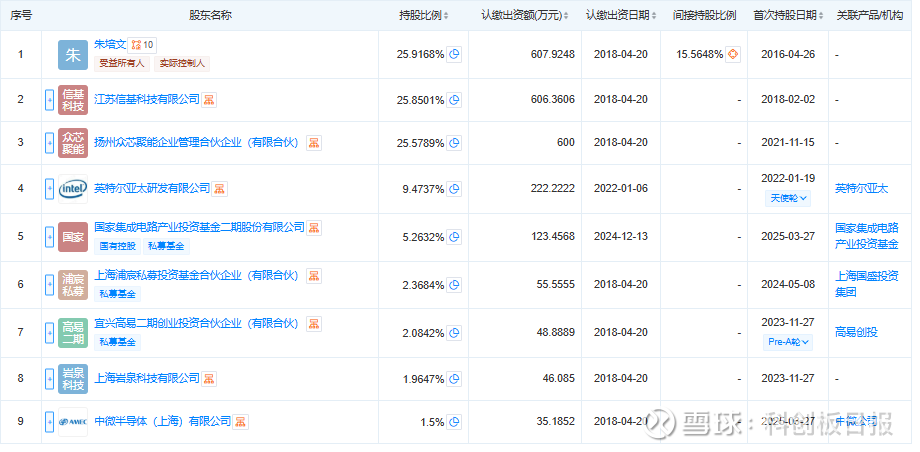Expand row 2 江苏信基科技 shareholder details
This screenshot has width=920, height=452.
click(50, 100)
